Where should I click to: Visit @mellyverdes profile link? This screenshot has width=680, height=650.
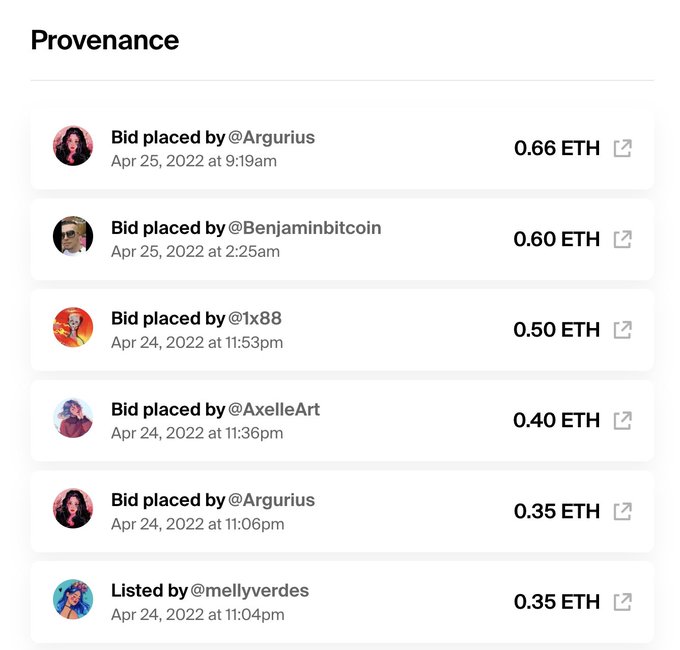click(249, 591)
